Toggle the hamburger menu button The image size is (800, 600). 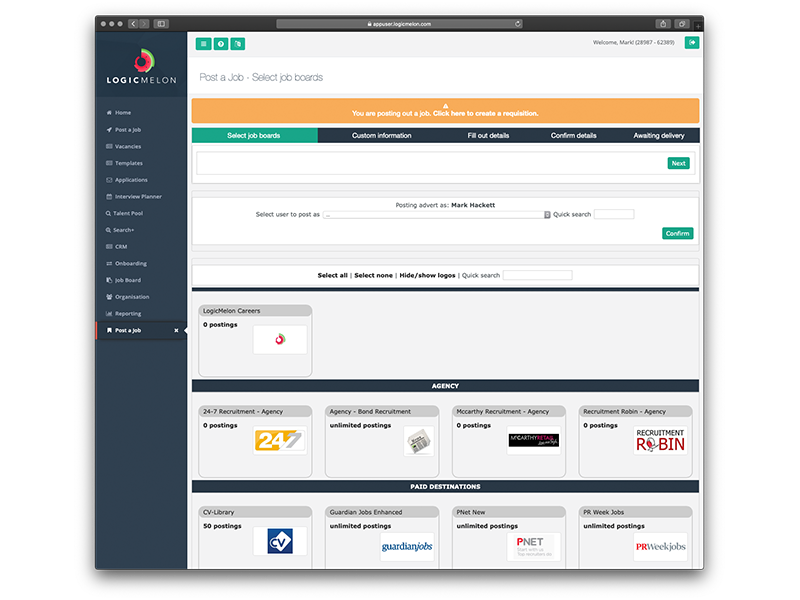(x=204, y=44)
